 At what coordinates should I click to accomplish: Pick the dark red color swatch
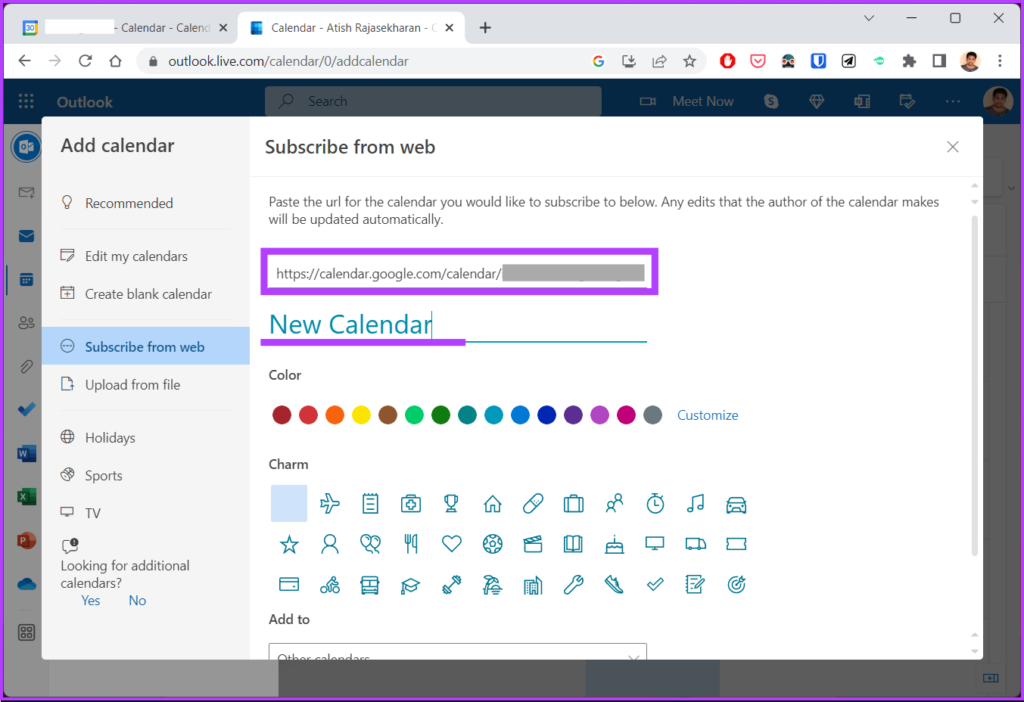click(281, 415)
